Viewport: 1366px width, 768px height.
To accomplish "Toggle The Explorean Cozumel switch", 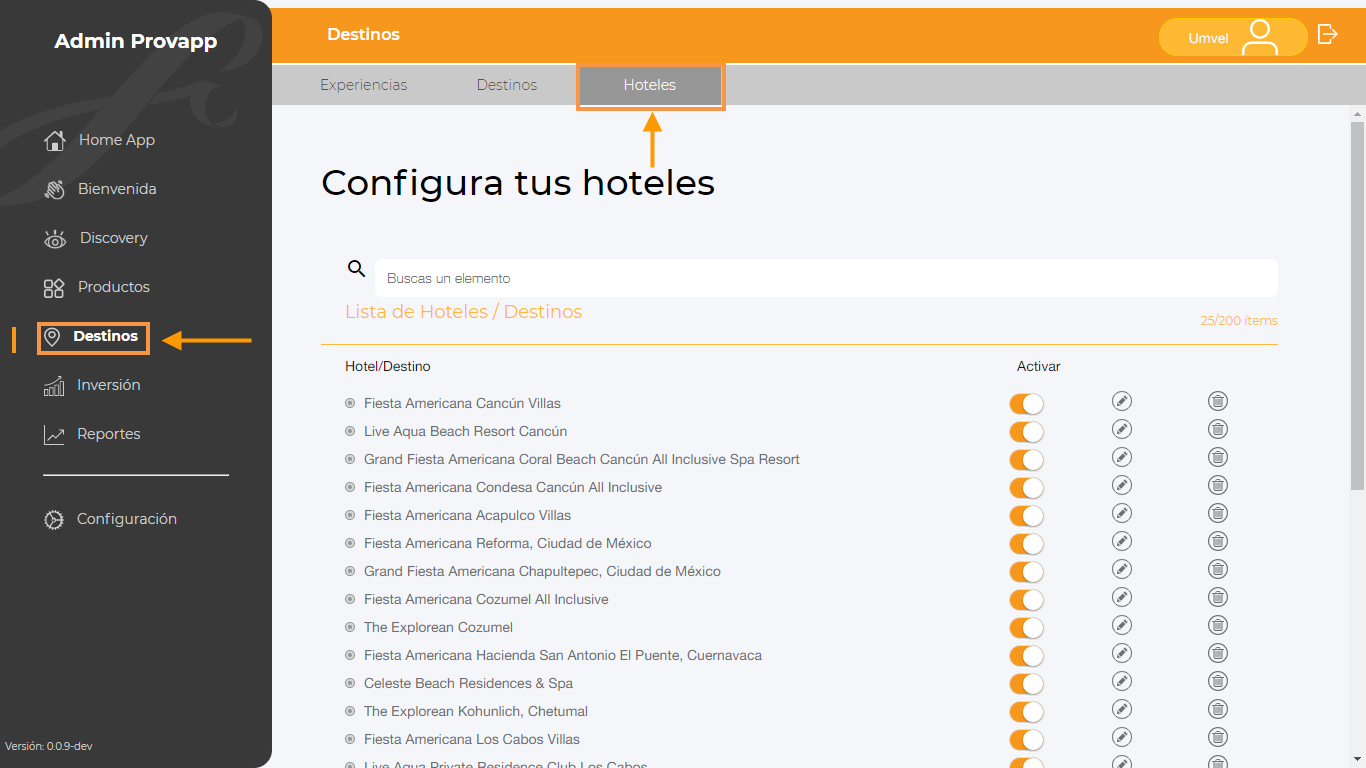I will click(x=1026, y=628).
